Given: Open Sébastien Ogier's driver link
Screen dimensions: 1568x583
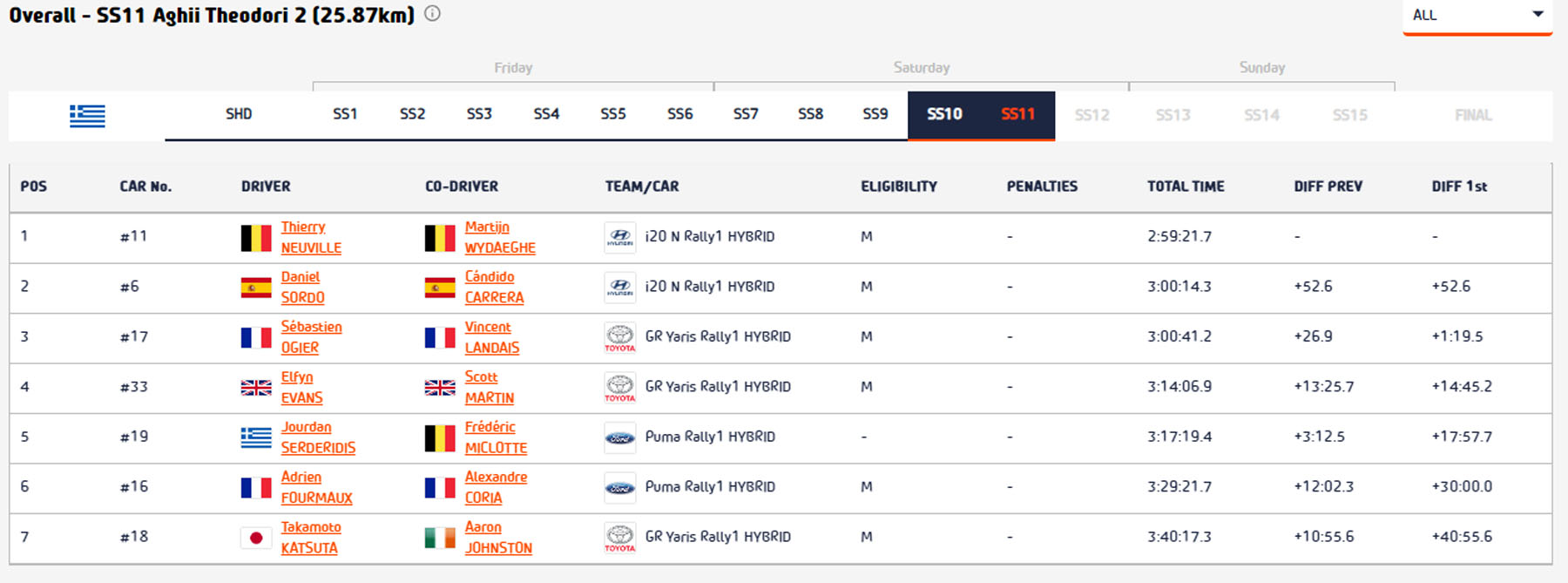Looking at the screenshot, I should tap(311, 337).
